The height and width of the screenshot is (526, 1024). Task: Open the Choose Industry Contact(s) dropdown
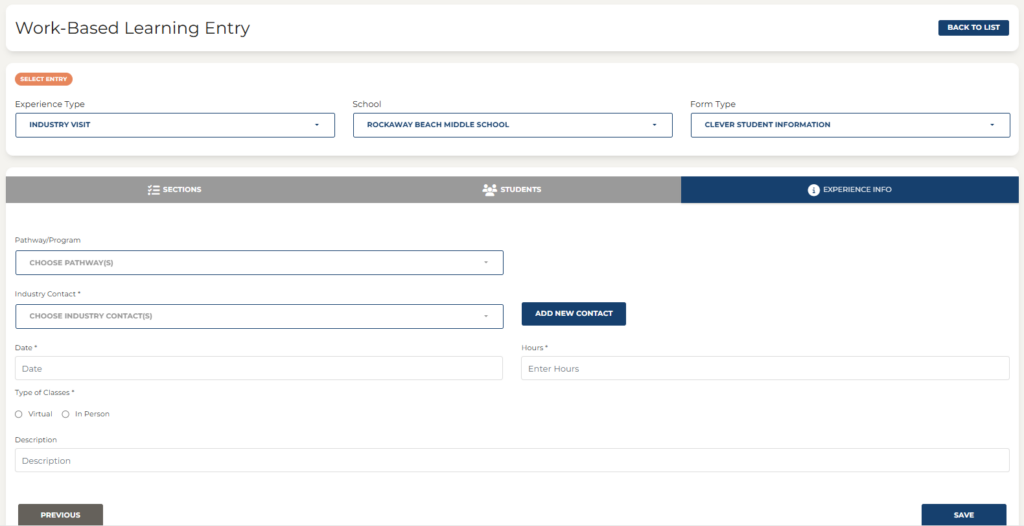click(x=259, y=316)
